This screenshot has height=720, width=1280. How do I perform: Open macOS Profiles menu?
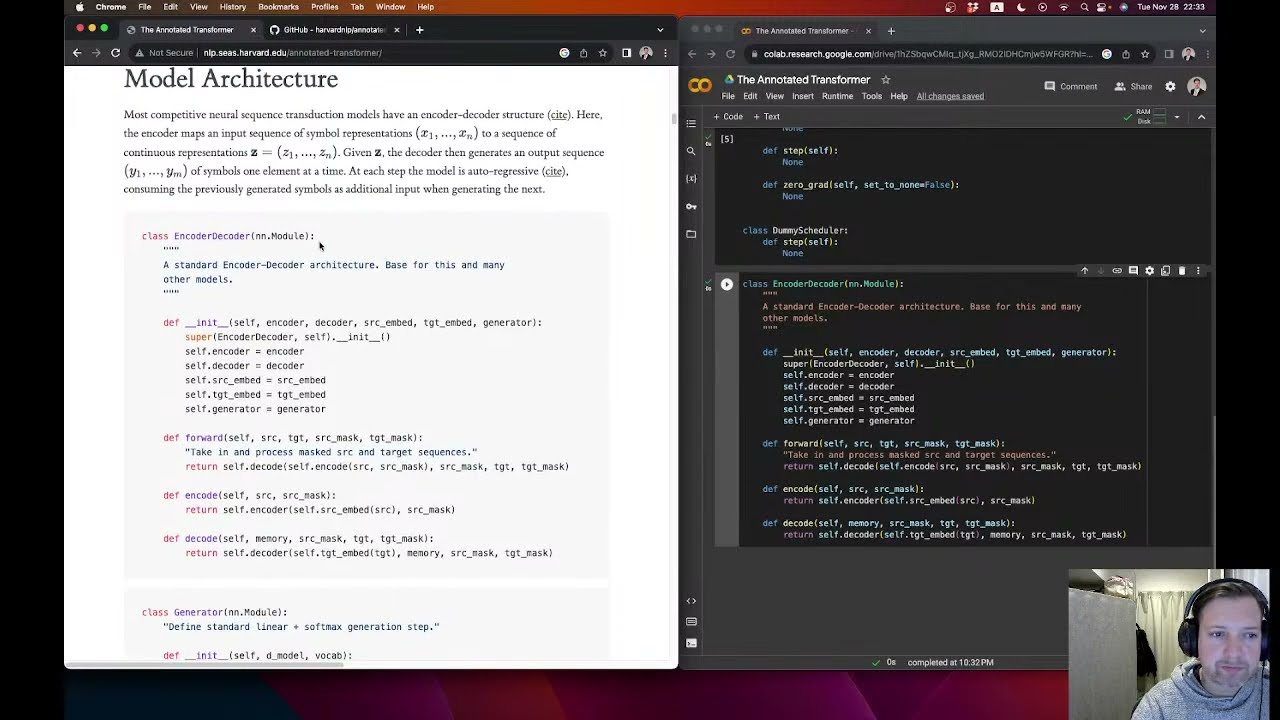point(324,7)
